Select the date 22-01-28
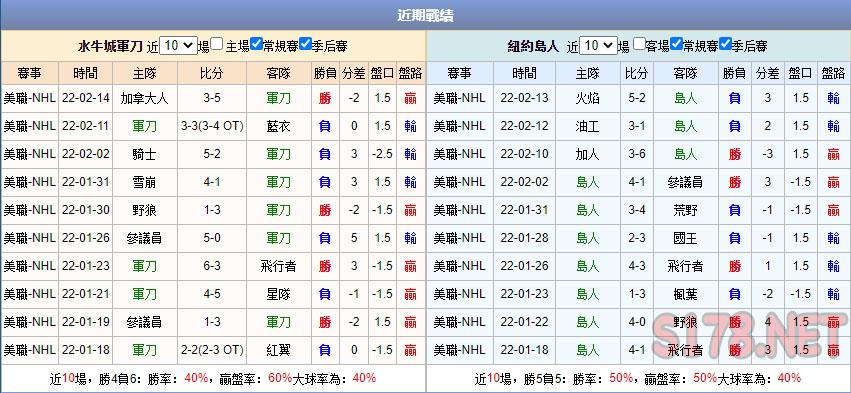This screenshot has width=851, height=393. pos(524,238)
